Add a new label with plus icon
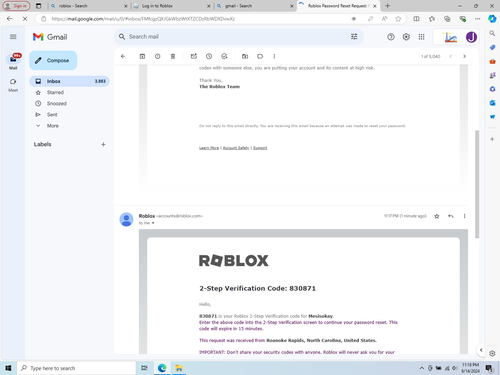Image resolution: width=500 pixels, height=375 pixels. point(103,144)
